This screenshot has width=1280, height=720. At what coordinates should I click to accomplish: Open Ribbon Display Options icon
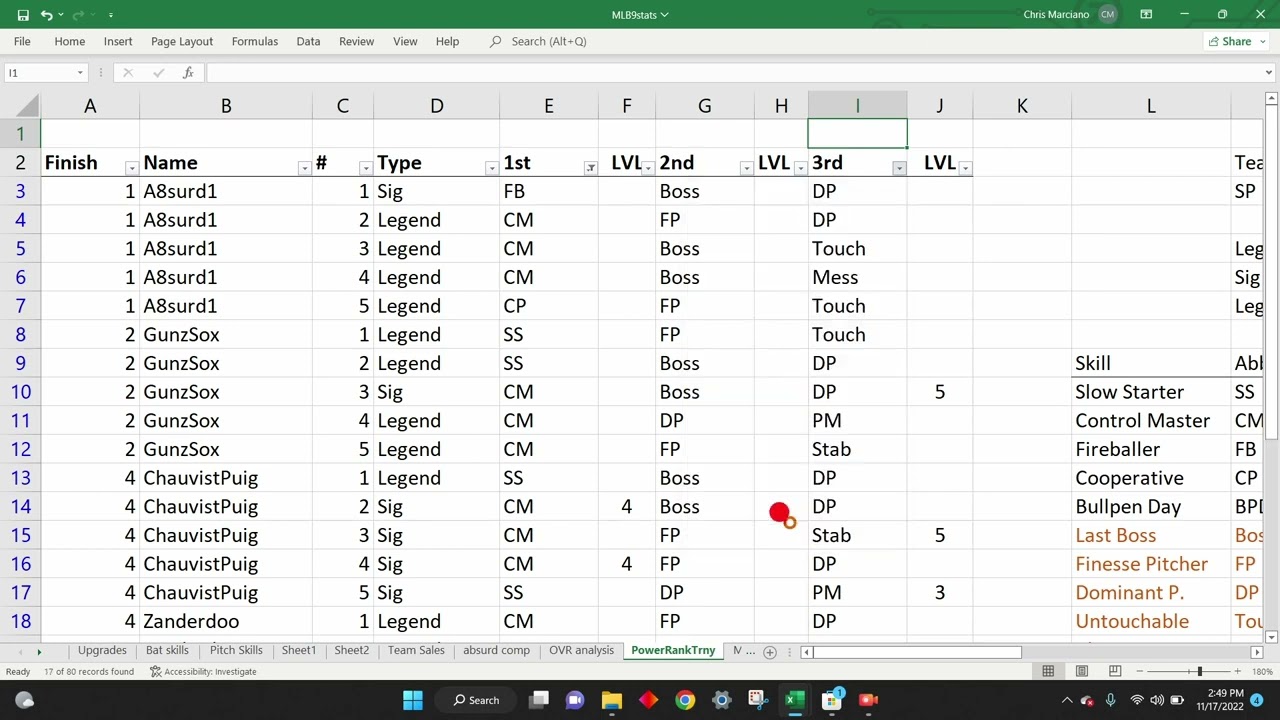(1146, 15)
